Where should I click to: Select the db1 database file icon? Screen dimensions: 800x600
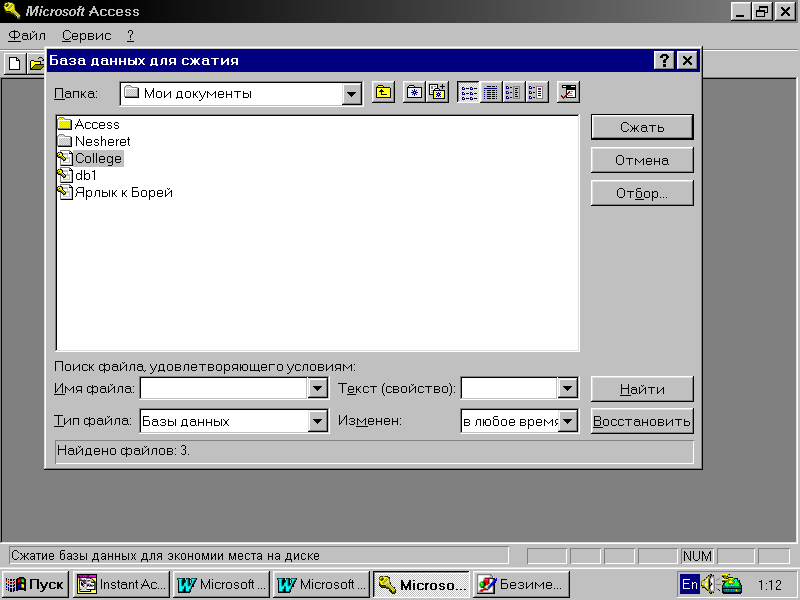tap(65, 175)
